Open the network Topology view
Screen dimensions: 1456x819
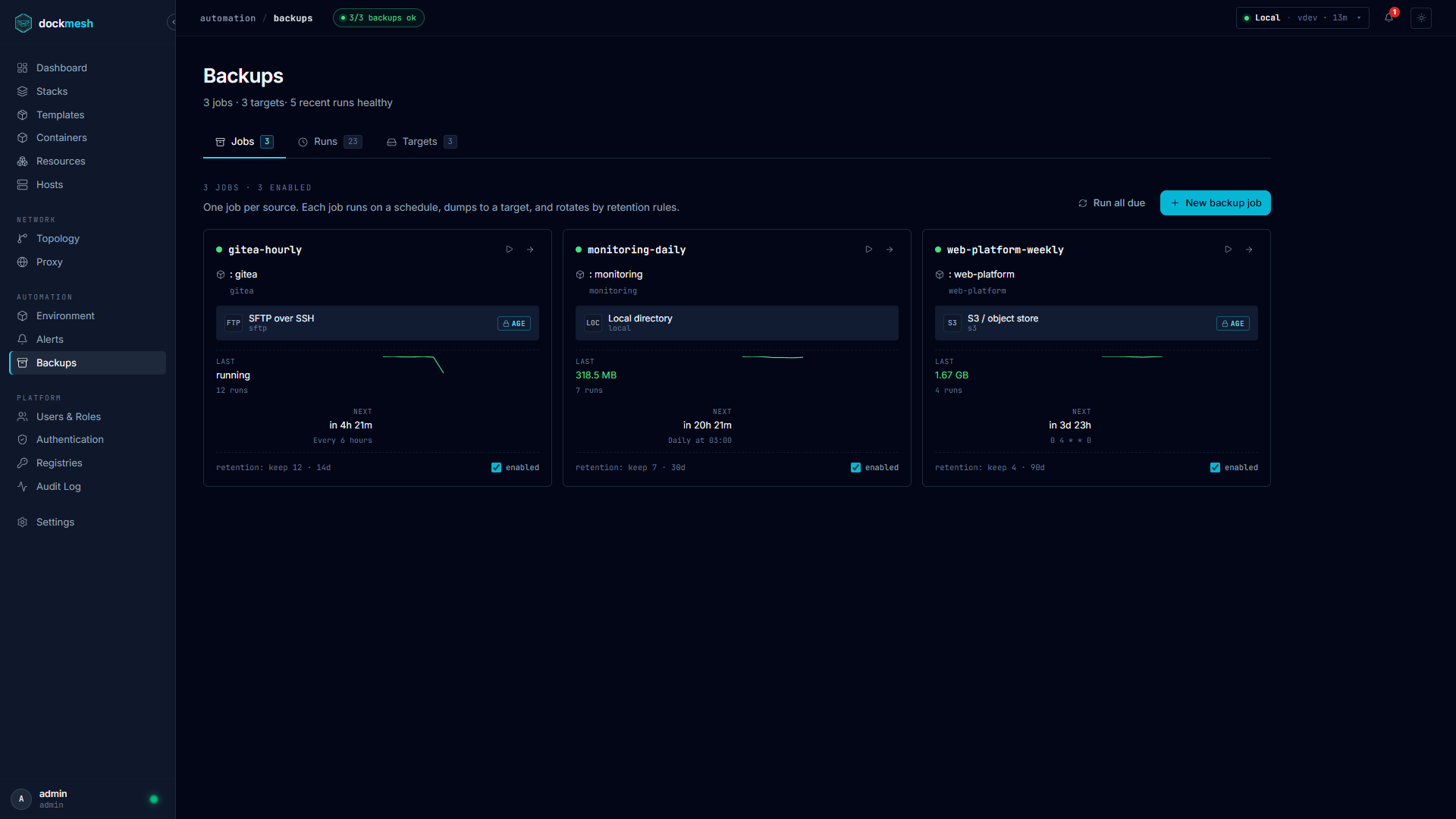[87, 238]
